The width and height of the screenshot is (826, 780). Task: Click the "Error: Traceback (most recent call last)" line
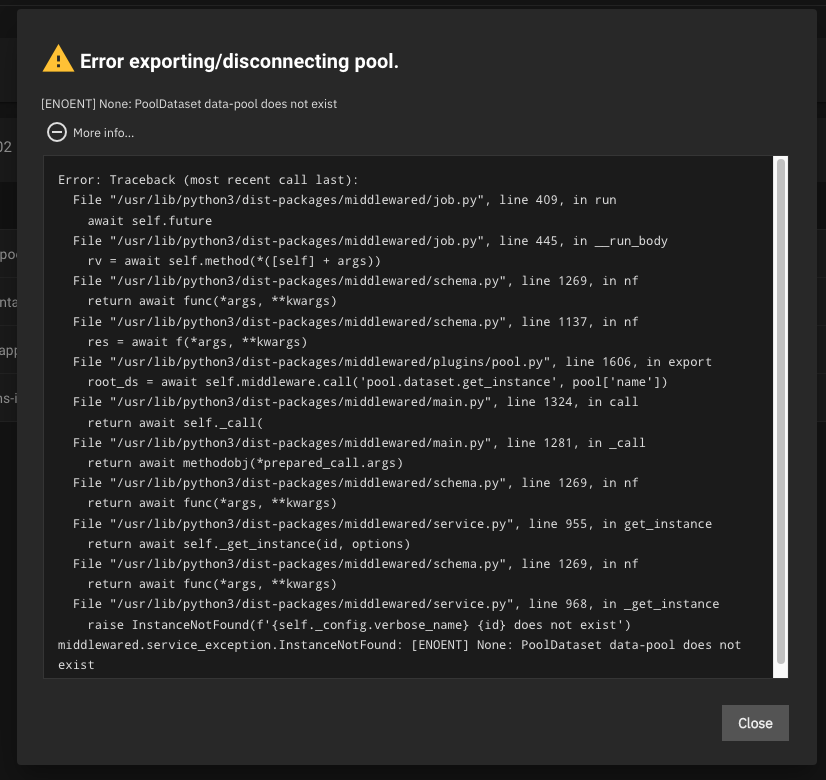[x=208, y=180]
